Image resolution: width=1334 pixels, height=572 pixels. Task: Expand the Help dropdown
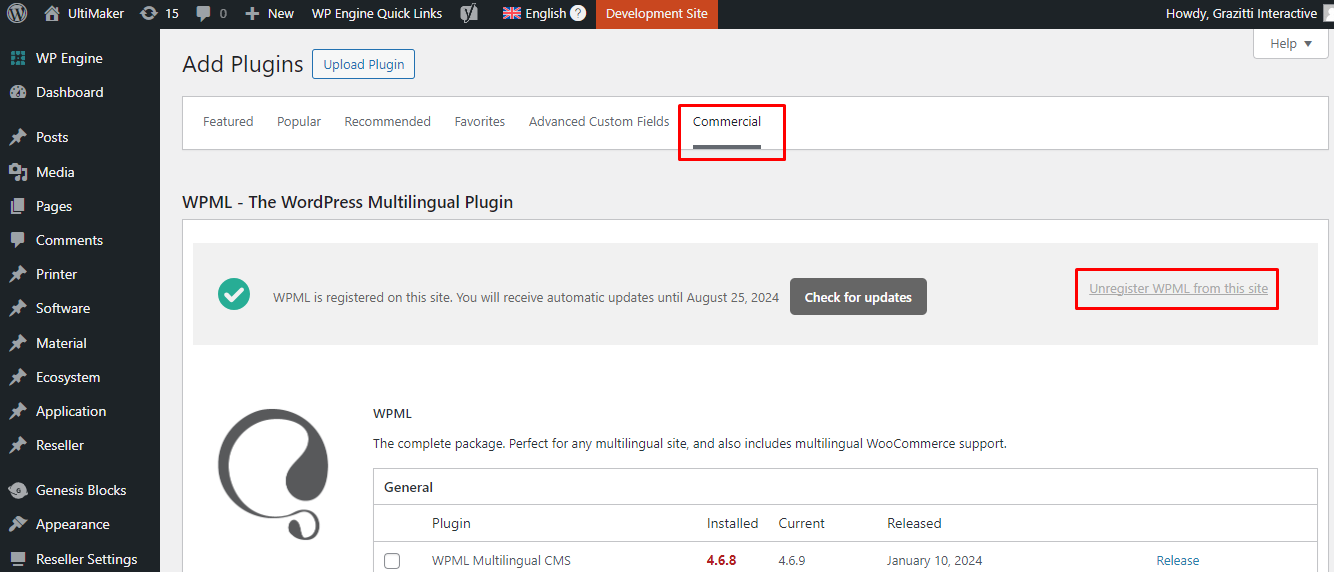1291,43
